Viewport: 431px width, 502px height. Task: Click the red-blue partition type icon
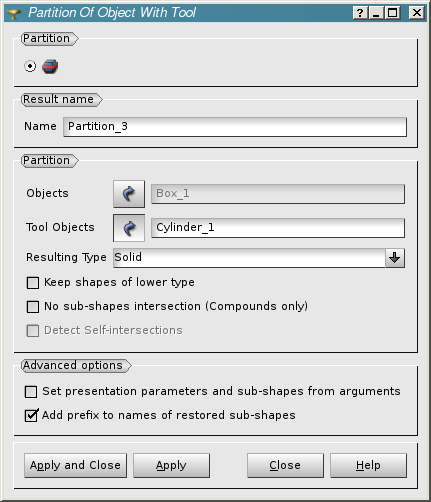pyautogui.click(x=50, y=66)
